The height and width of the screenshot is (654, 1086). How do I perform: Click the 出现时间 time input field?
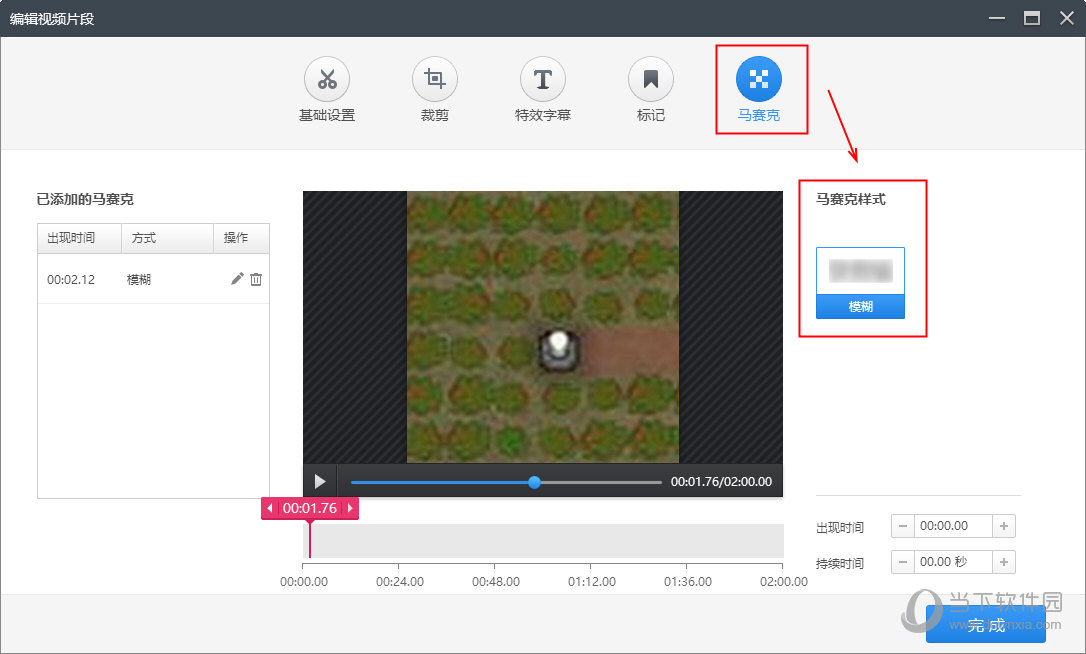click(953, 525)
